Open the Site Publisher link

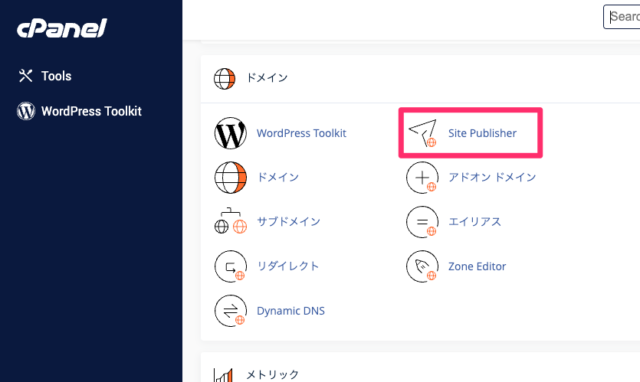[x=482, y=133]
